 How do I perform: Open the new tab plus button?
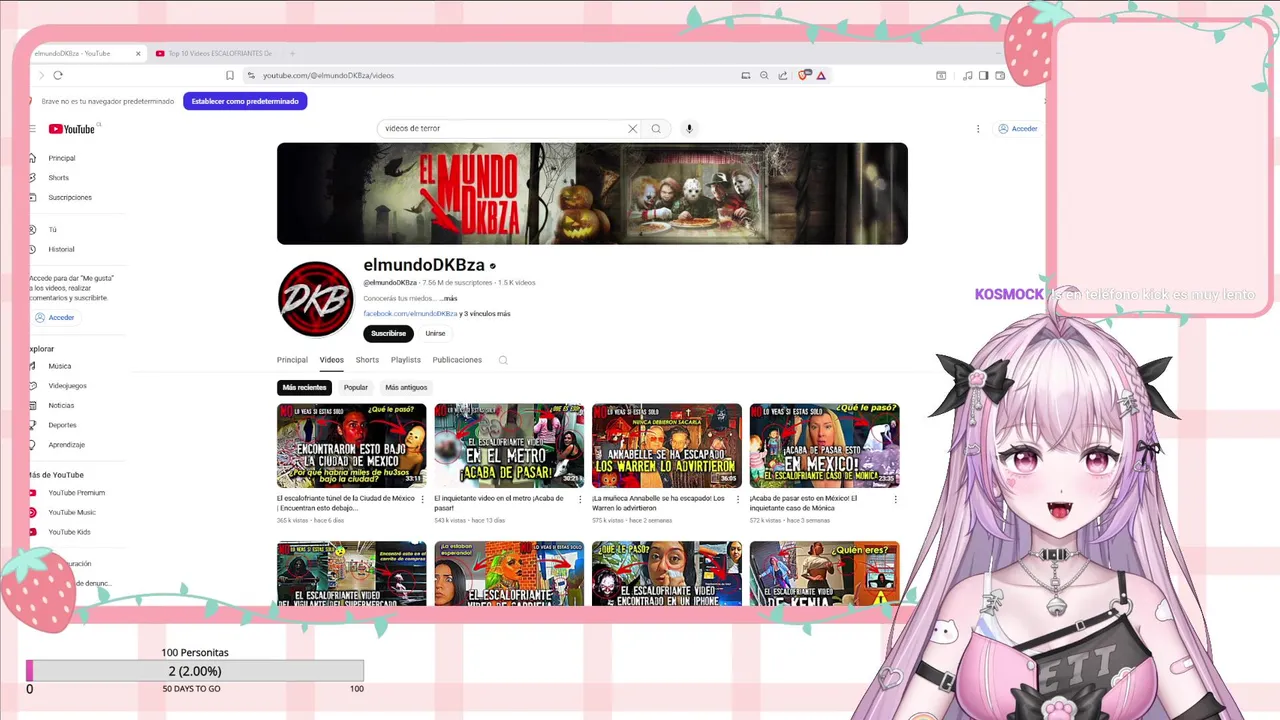pyautogui.click(x=292, y=53)
